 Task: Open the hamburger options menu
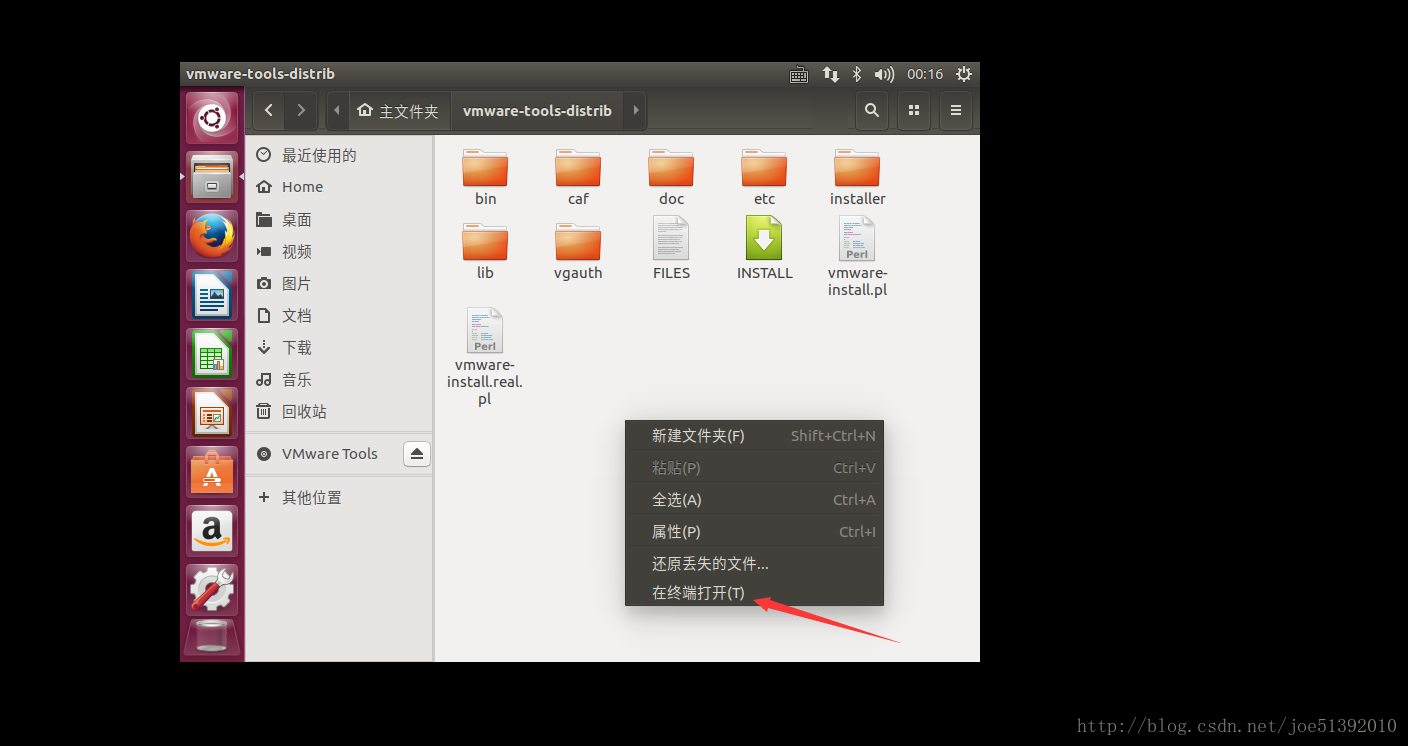pos(956,110)
